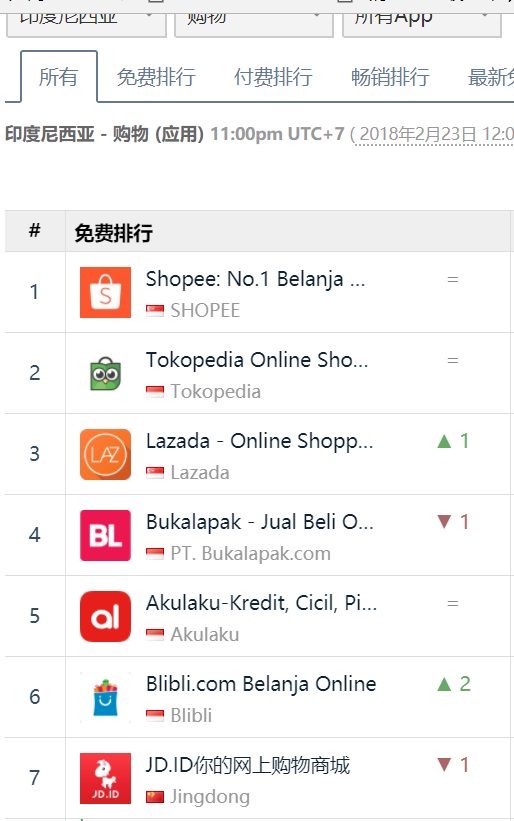514x821 pixels.
Task: Open the Akulaku app icon
Action: [x=105, y=617]
